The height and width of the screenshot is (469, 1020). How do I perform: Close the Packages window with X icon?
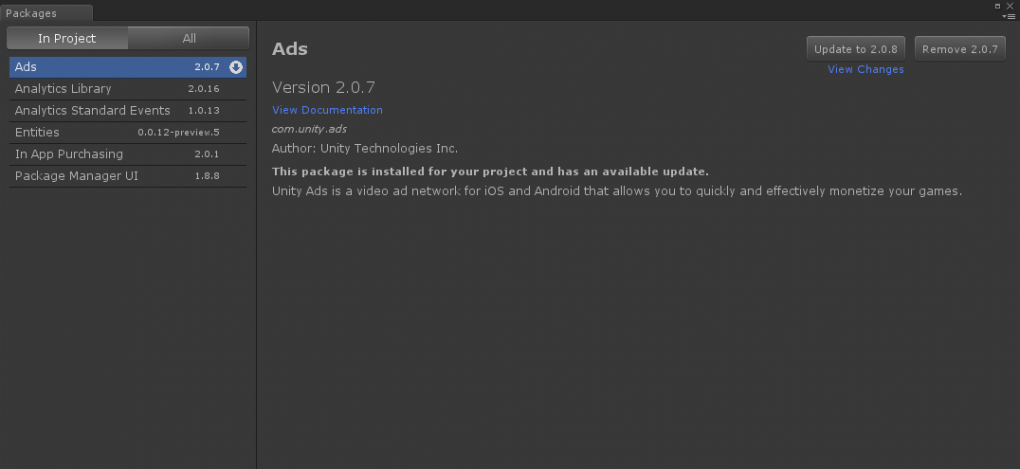pyautogui.click(x=1010, y=6)
